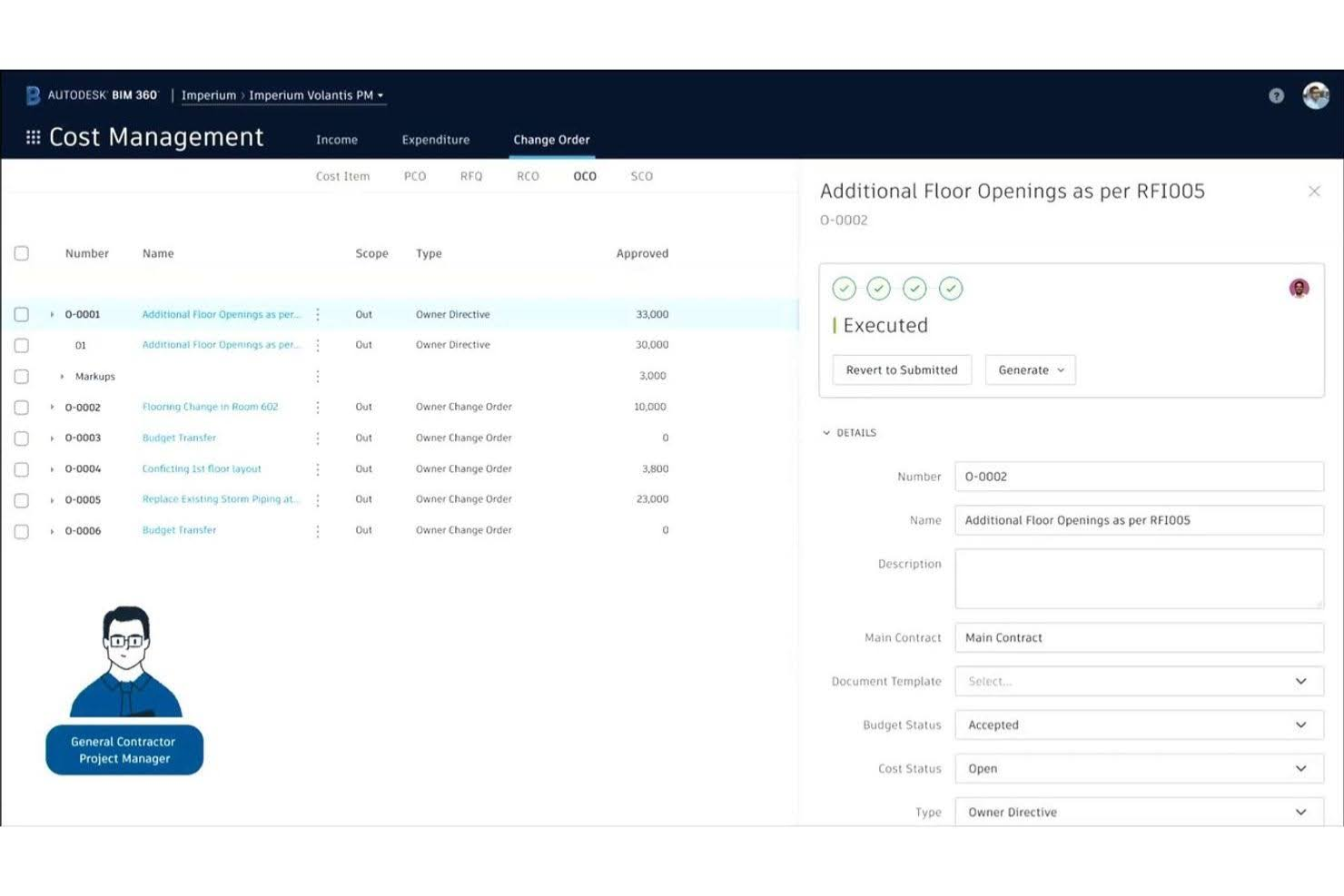This screenshot has height=896, width=1344.
Task: Click the help question mark icon
Action: click(x=1276, y=94)
